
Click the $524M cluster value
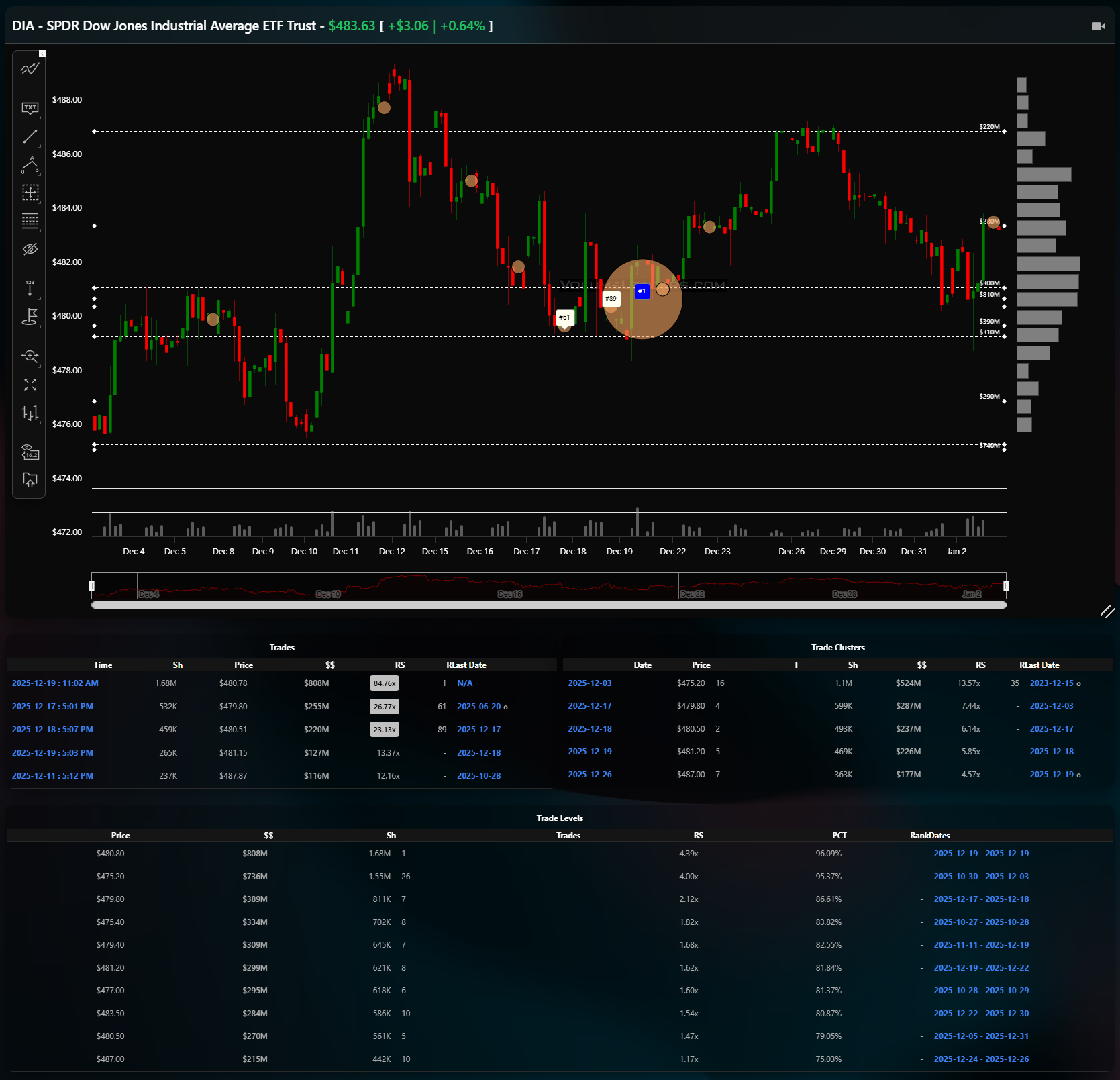[x=908, y=683]
